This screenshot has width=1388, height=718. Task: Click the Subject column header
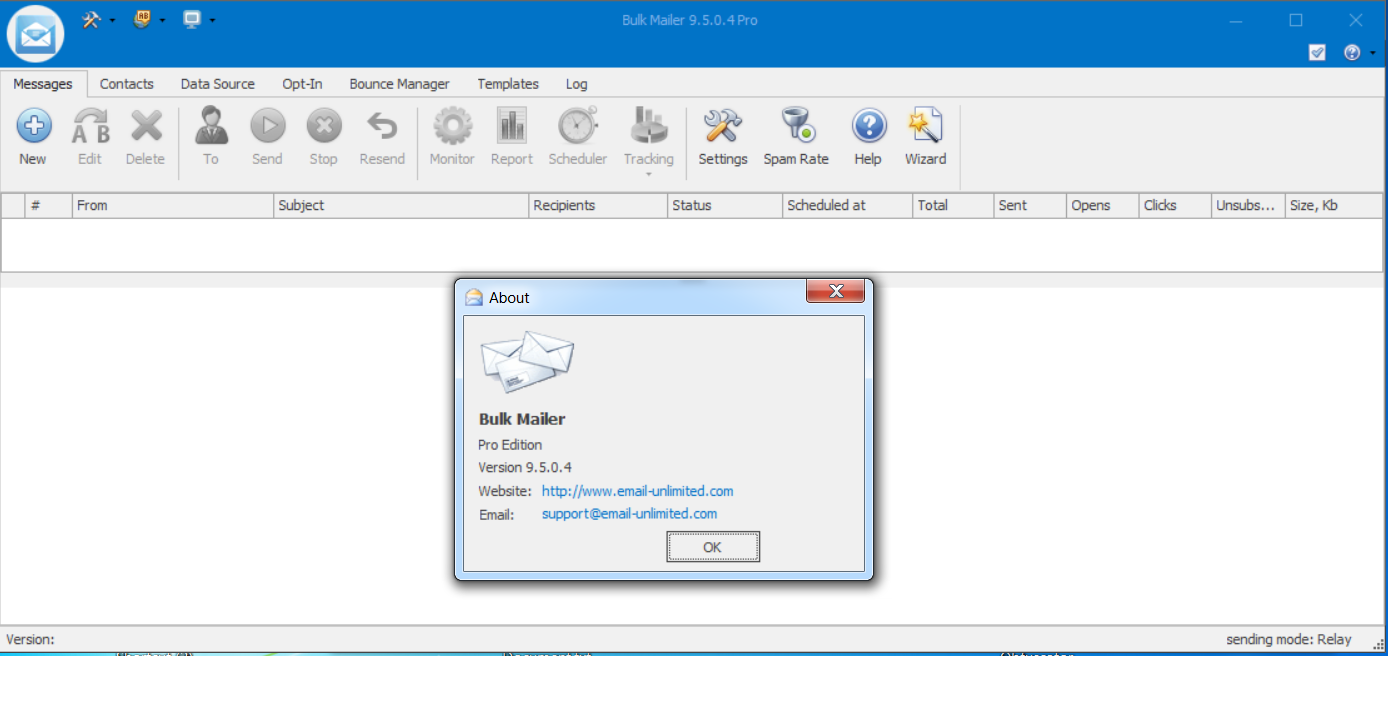[301, 205]
